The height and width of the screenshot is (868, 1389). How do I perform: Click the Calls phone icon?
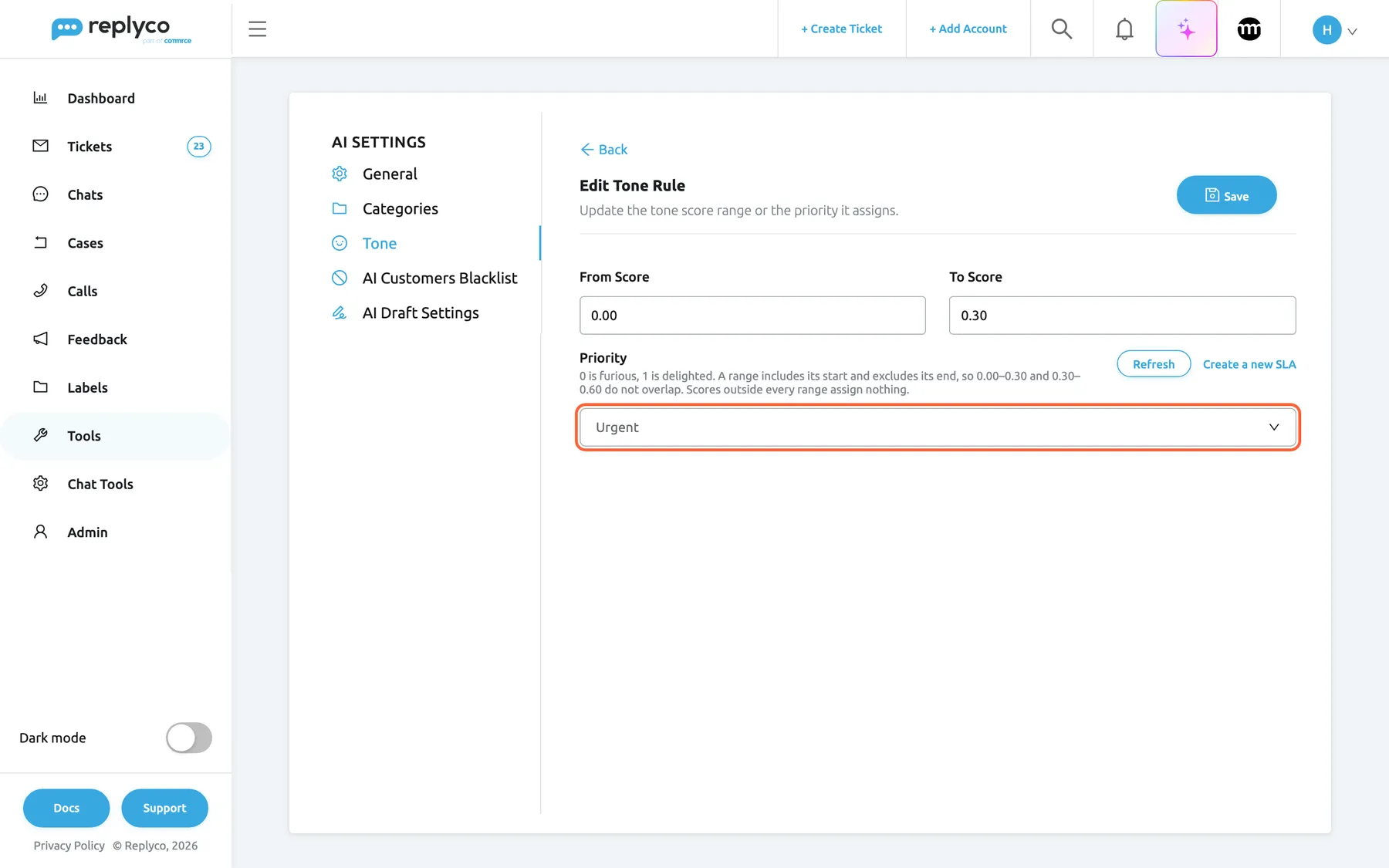coord(40,291)
